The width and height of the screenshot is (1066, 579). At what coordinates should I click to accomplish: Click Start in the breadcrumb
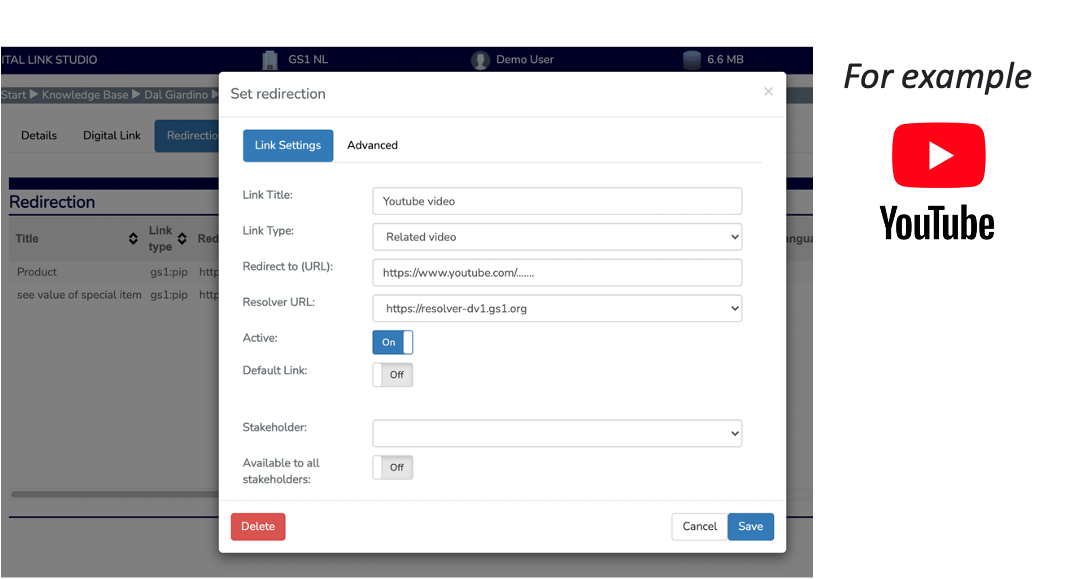click(14, 94)
